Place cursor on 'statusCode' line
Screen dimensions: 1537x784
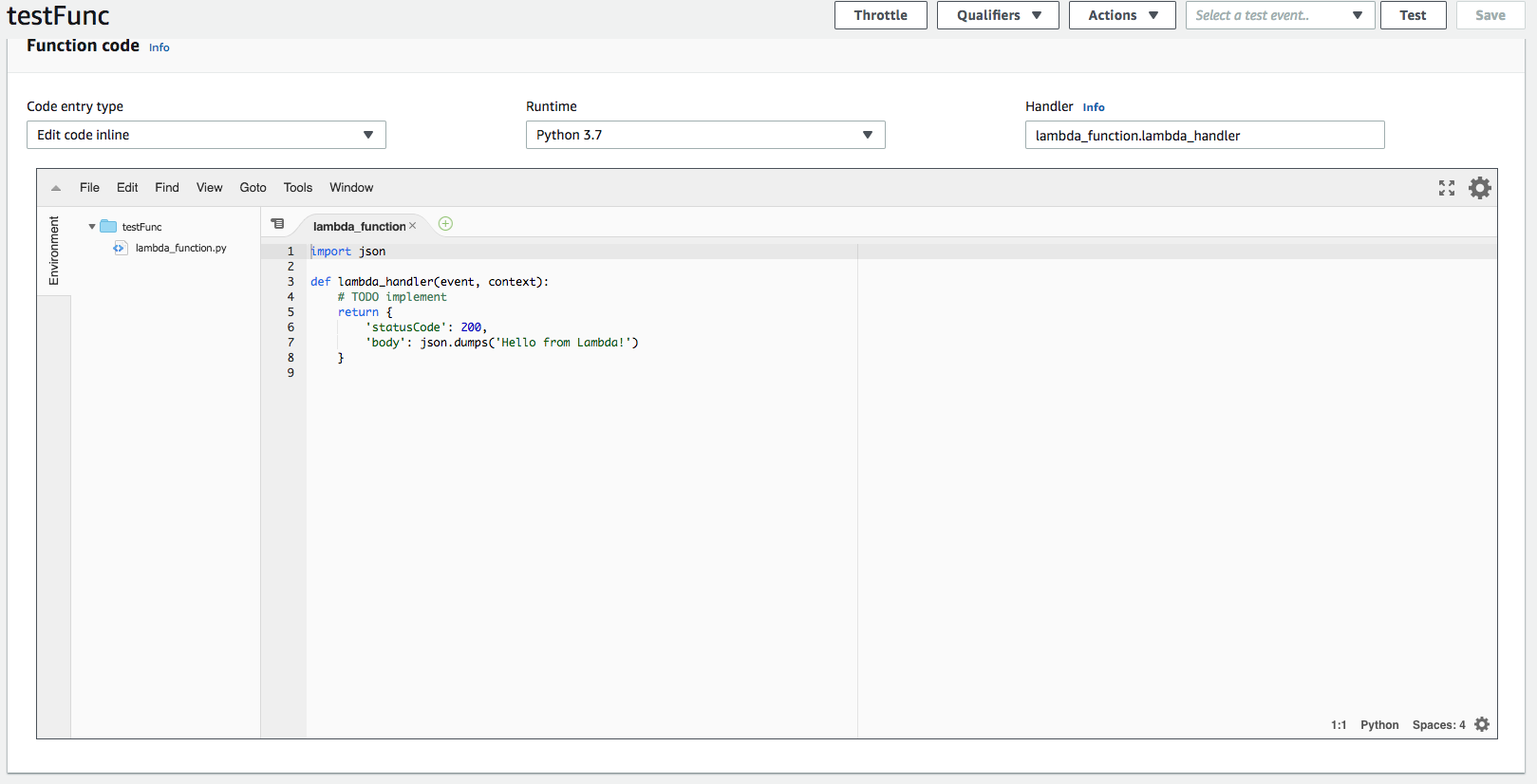pos(426,327)
